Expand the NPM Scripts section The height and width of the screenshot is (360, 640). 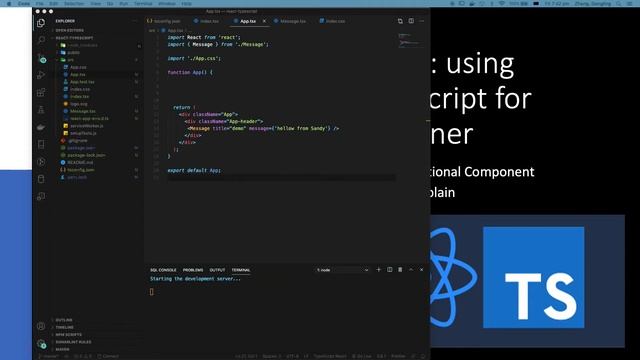click(68, 335)
